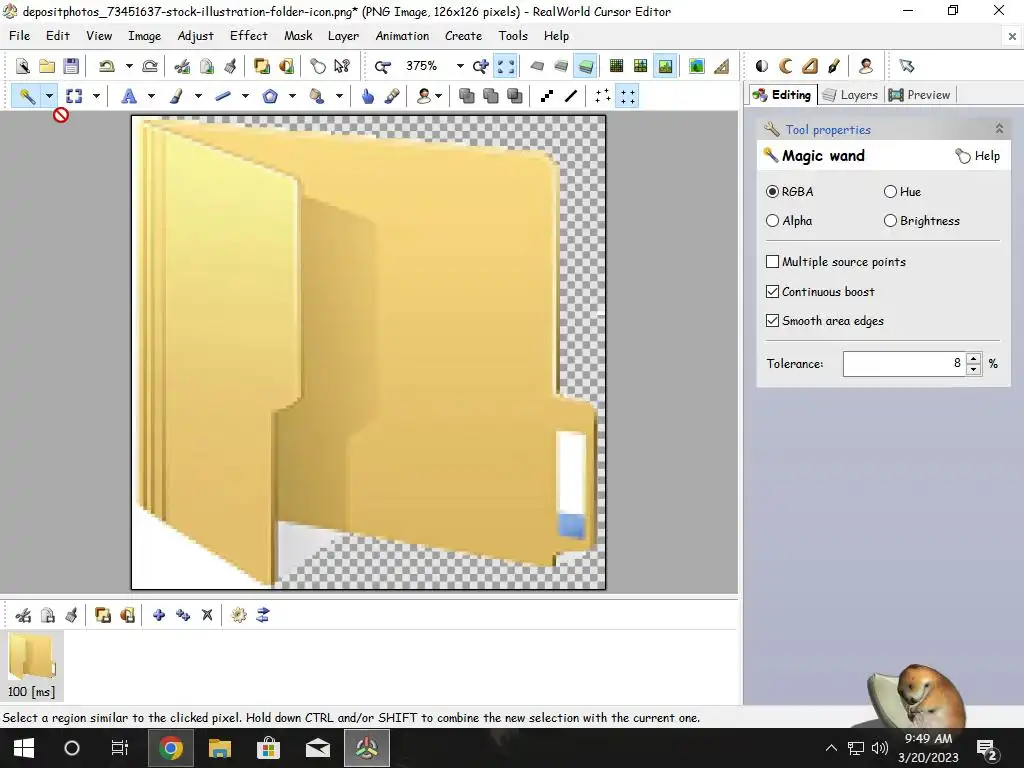This screenshot has height=768, width=1024.
Task: Click the new cursor file icon
Action: click(22, 66)
